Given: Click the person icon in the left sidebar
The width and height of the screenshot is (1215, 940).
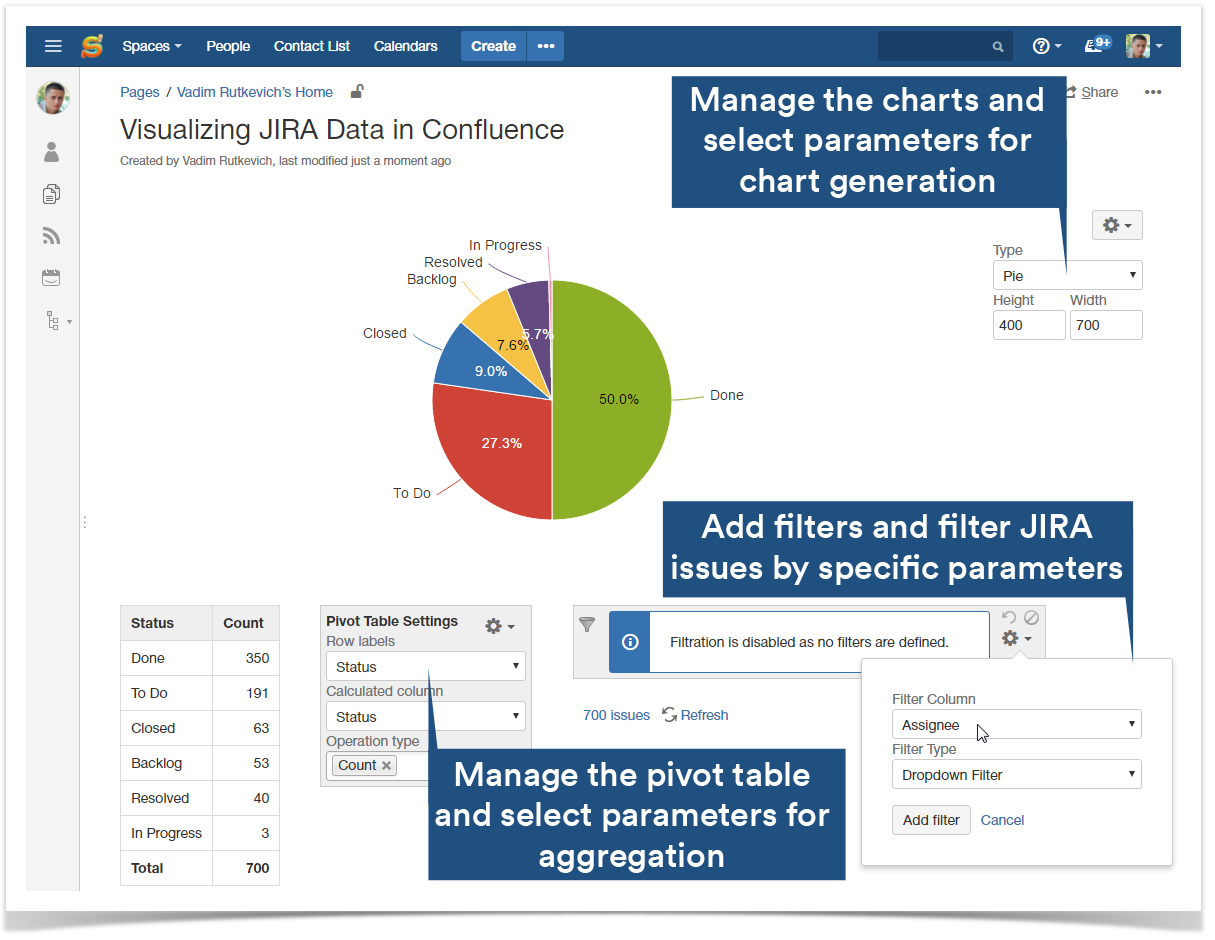Looking at the screenshot, I should [x=51, y=152].
